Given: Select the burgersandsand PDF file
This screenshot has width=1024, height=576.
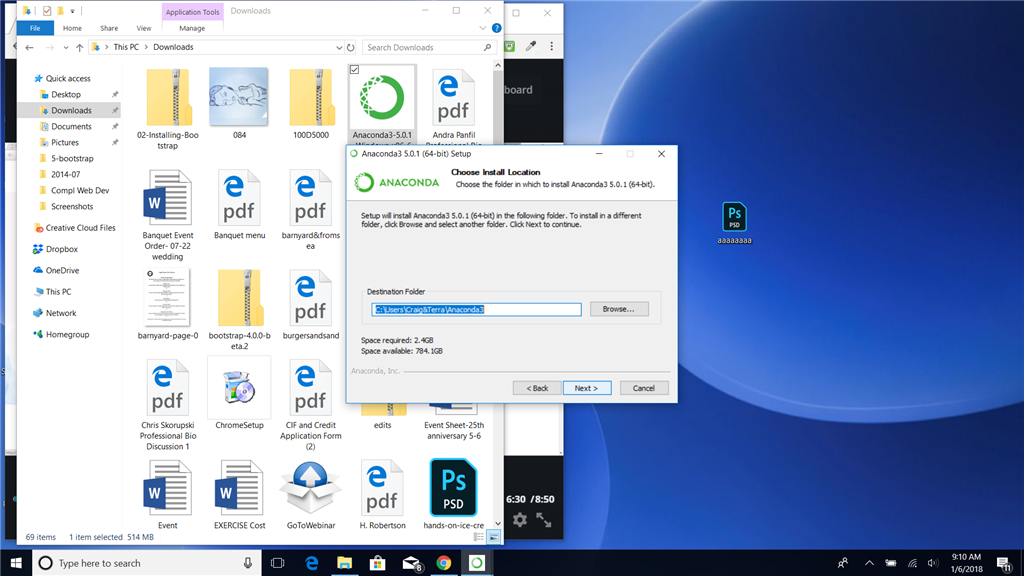Looking at the screenshot, I should [x=311, y=298].
